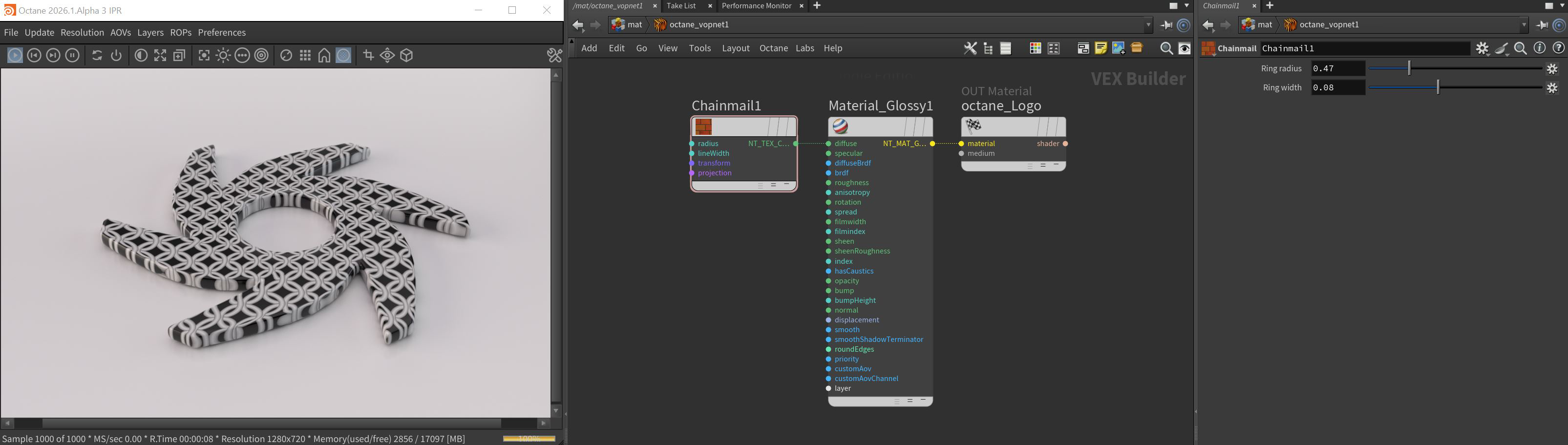Expand the network editor path dropdown arrow
Viewport: 1568px width, 445px height.
click(1148, 25)
